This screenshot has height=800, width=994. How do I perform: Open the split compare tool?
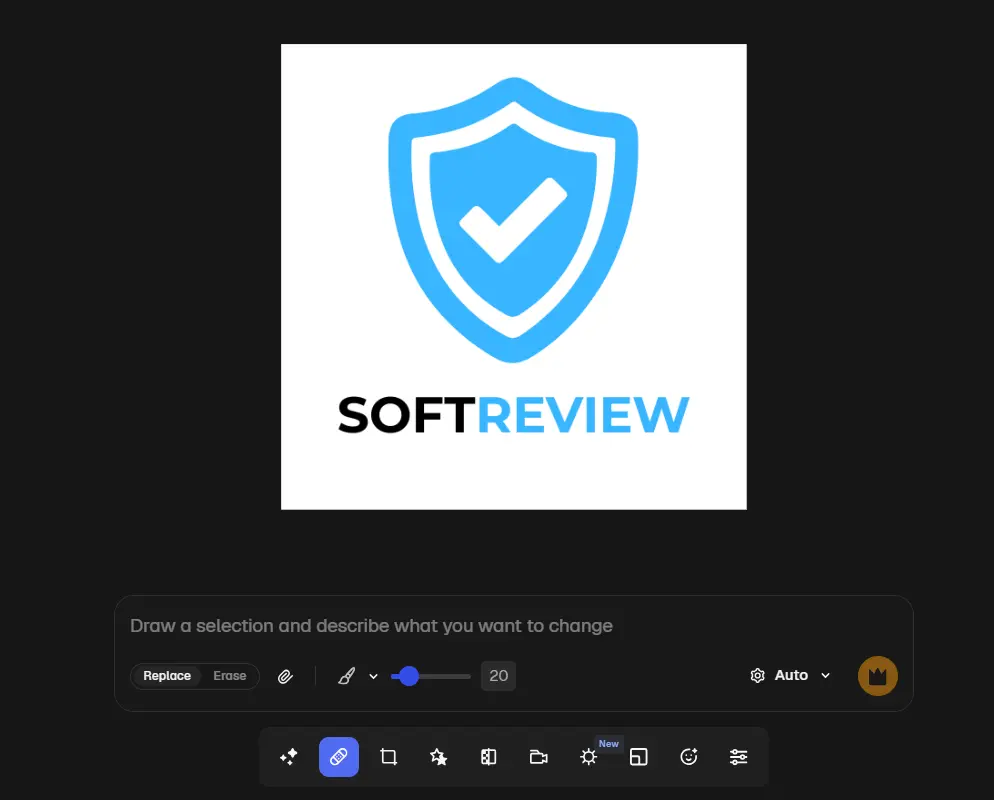489,757
